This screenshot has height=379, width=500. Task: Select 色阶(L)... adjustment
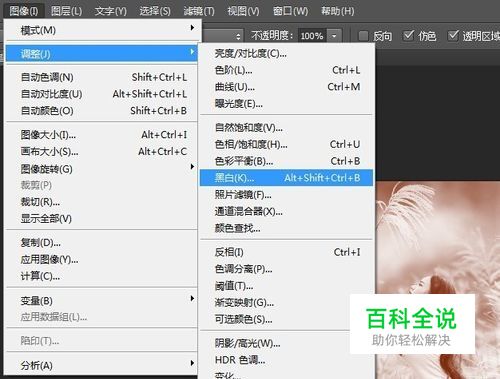coord(286,70)
